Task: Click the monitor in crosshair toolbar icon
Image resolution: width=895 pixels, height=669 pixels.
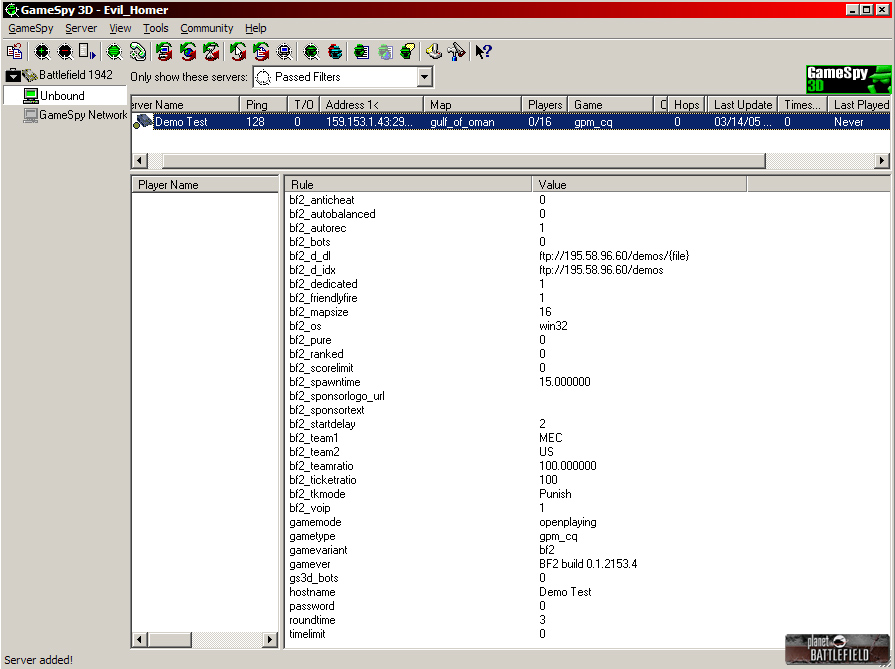Action: tap(284, 52)
